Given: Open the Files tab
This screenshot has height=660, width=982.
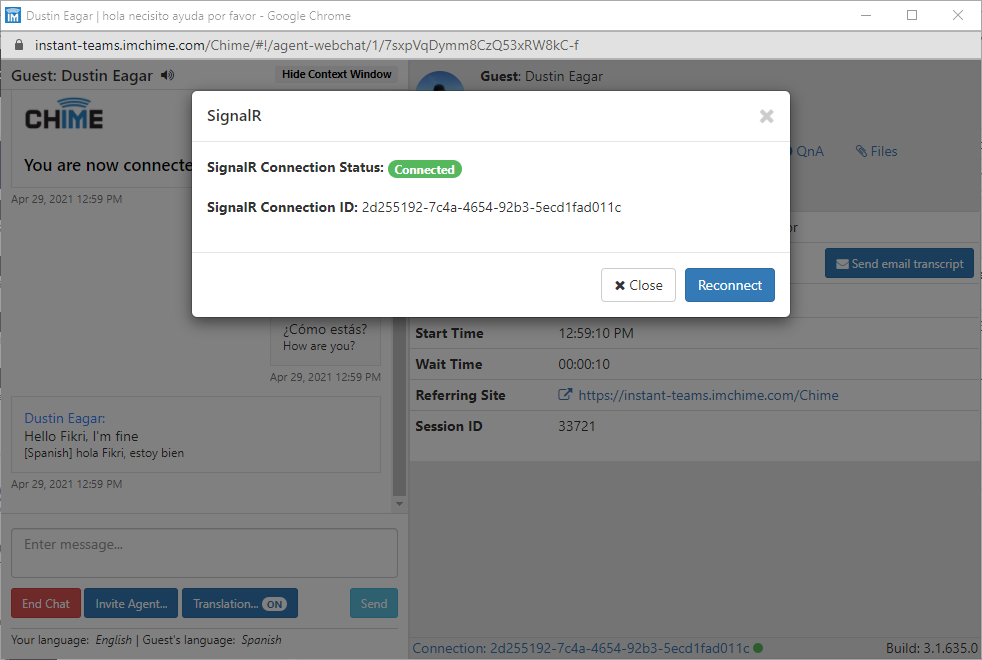Looking at the screenshot, I should (x=877, y=151).
